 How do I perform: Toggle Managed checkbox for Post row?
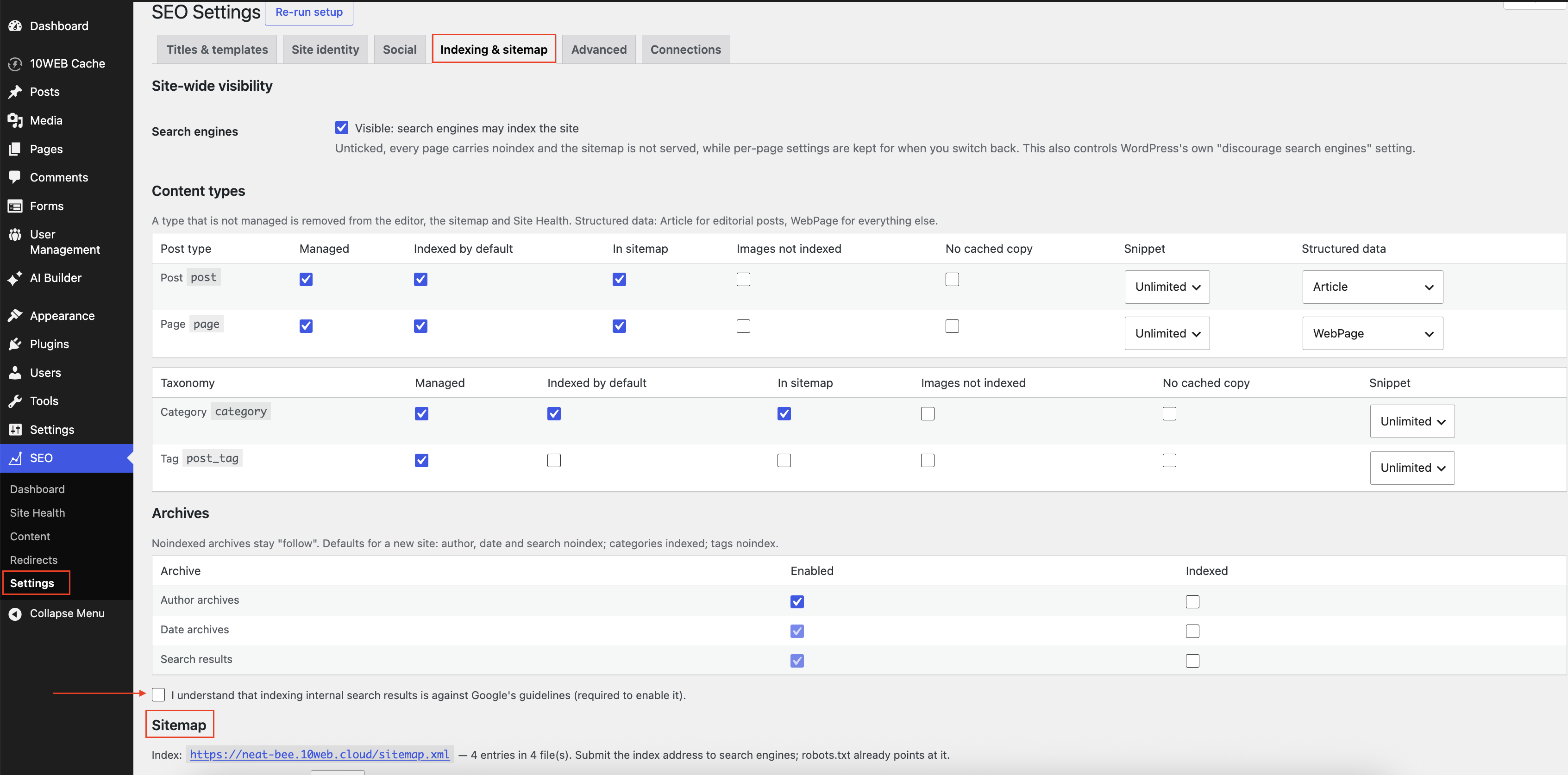tap(306, 279)
